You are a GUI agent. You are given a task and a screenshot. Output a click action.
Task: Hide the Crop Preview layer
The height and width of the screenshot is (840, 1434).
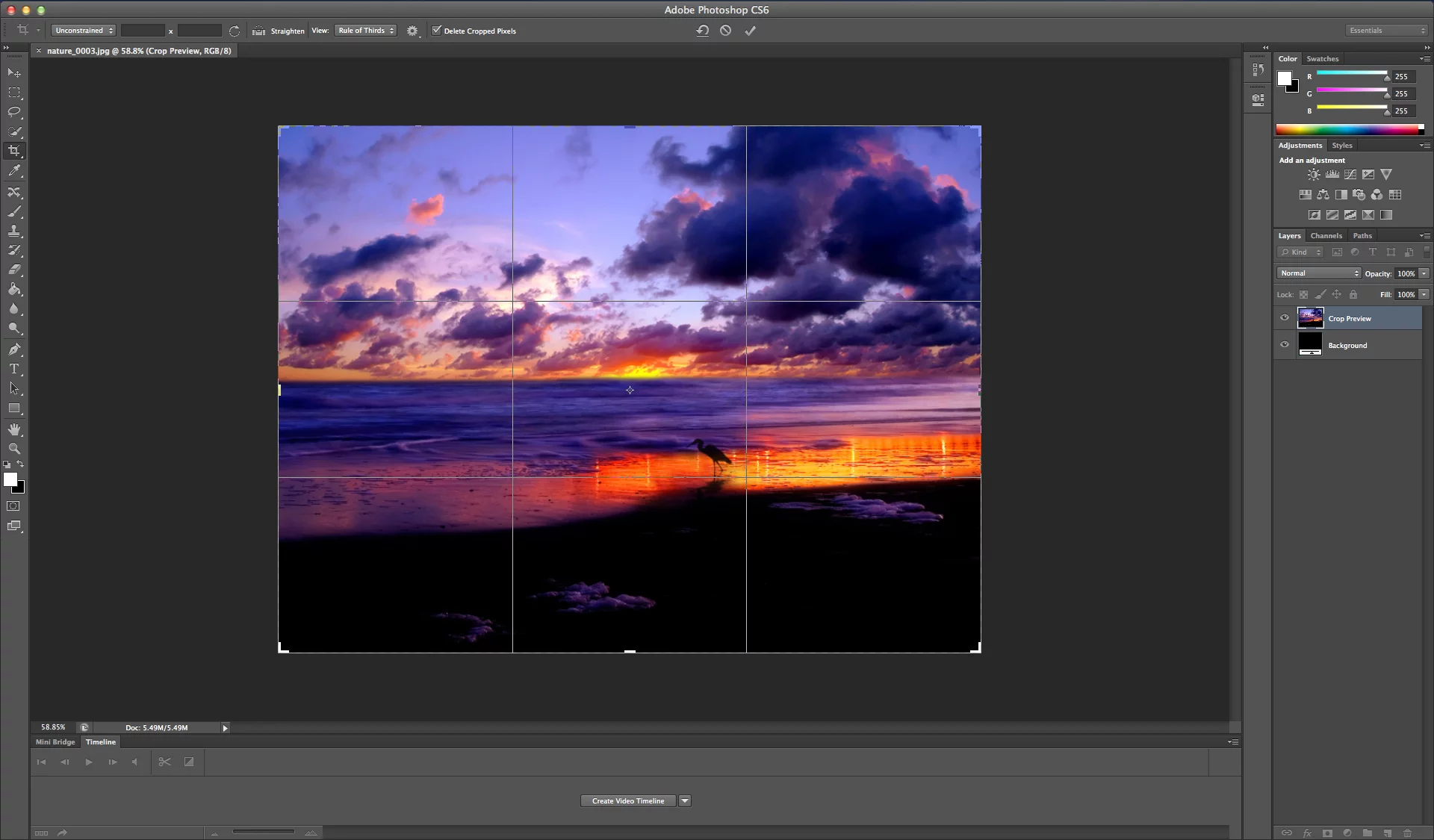[x=1284, y=317]
